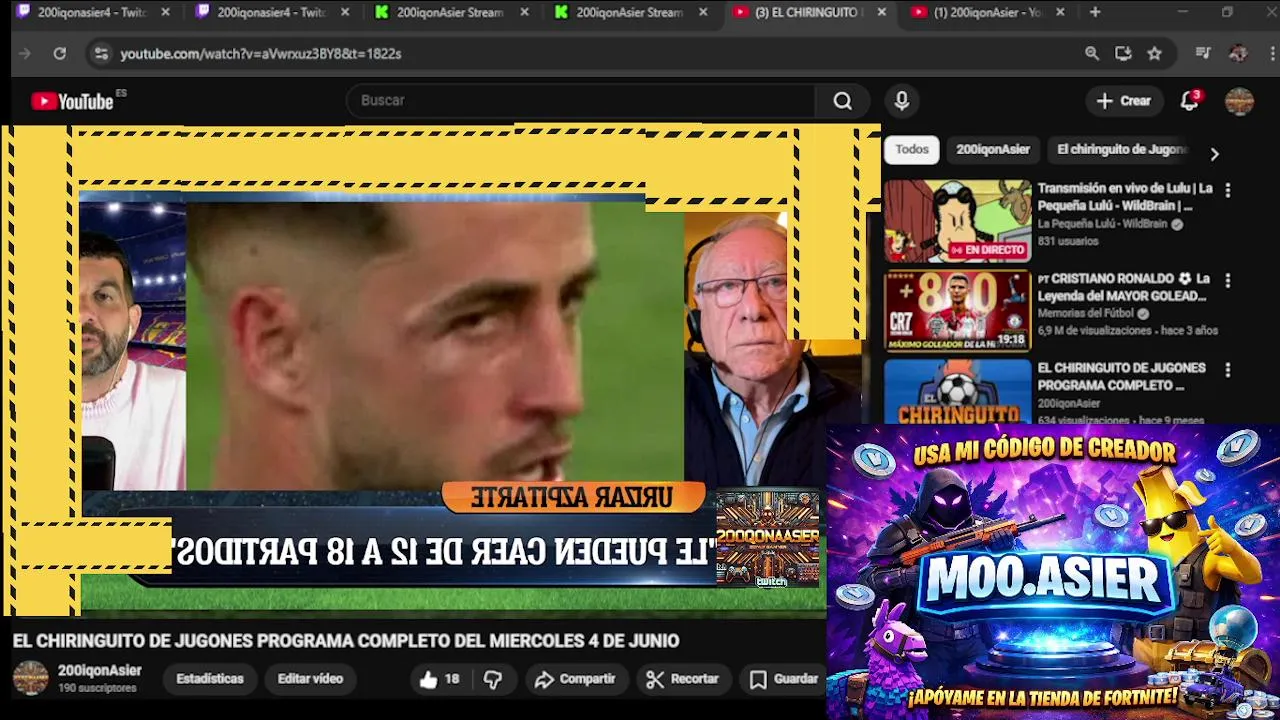Open the YouTube account avatar menu
Viewport: 1280px width, 720px height.
pyautogui.click(x=1239, y=101)
